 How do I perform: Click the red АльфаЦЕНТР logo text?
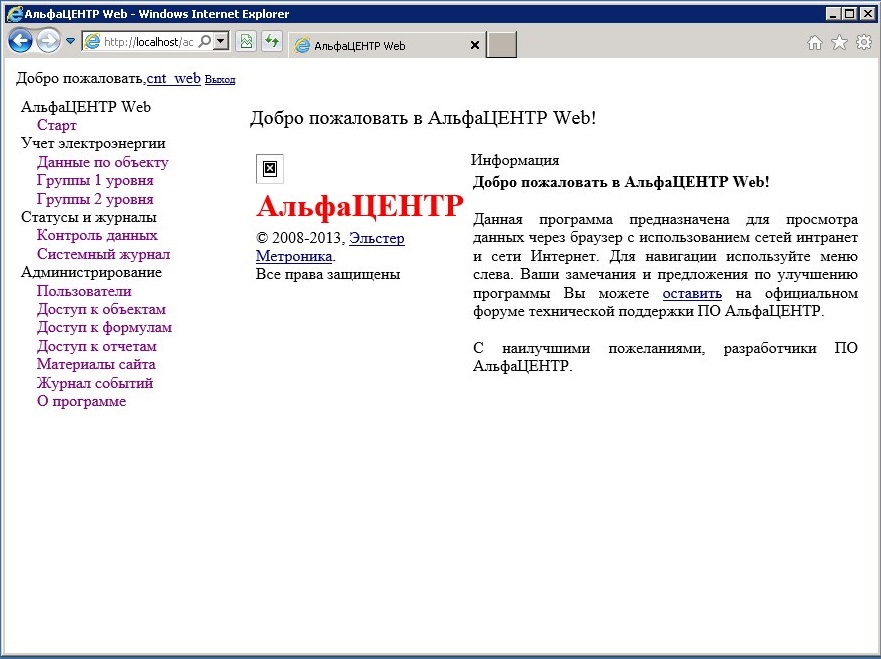tap(360, 206)
